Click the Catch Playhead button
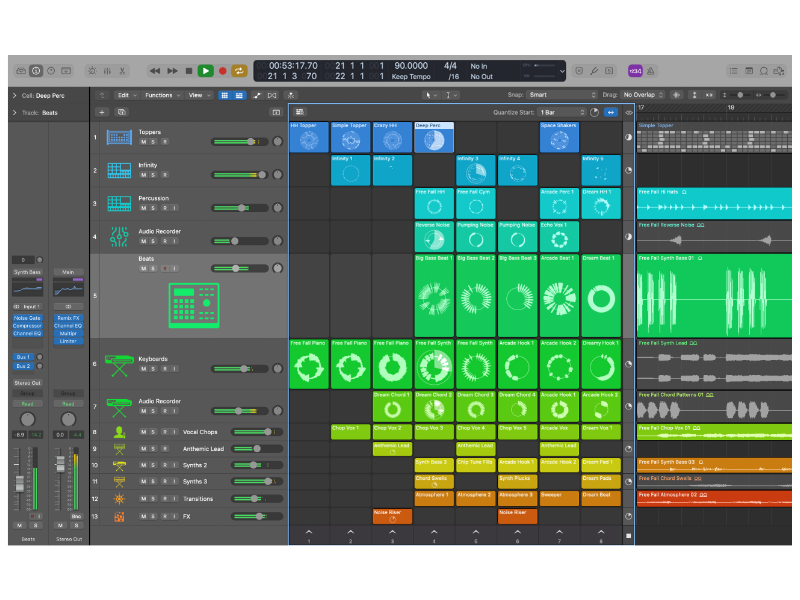This screenshot has width=800, height=600. tap(291, 95)
